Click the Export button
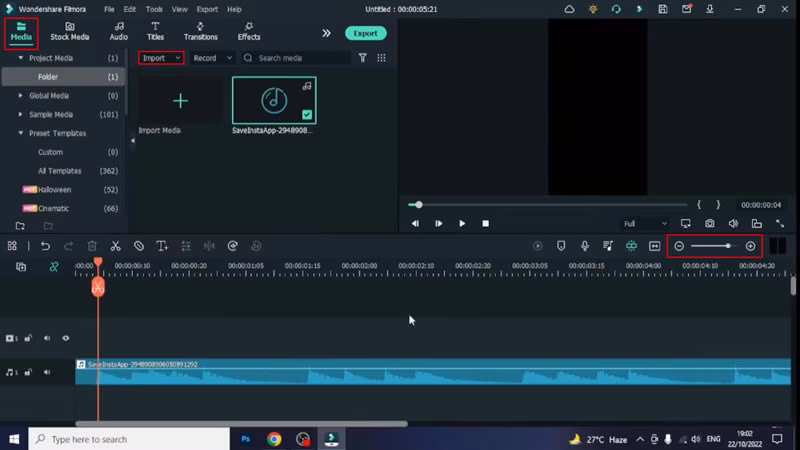This screenshot has width=800, height=450. [x=365, y=33]
